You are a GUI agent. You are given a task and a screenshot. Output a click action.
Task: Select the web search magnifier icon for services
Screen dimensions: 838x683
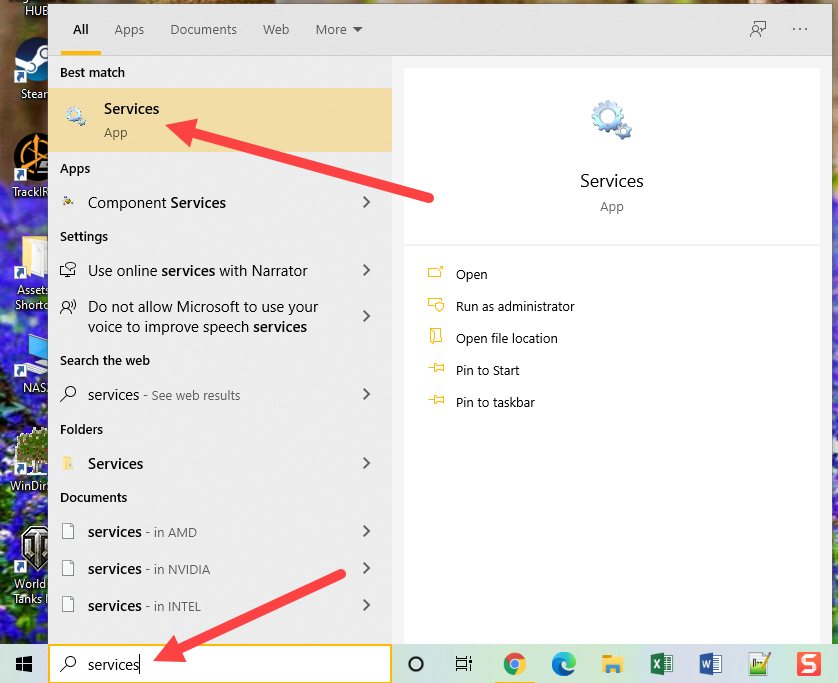[68, 394]
